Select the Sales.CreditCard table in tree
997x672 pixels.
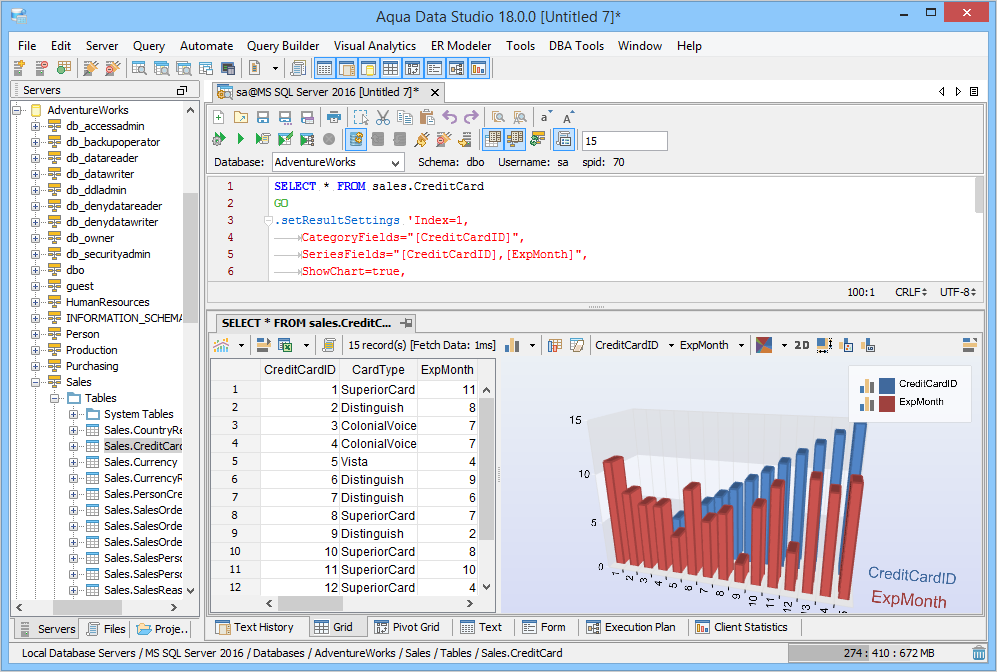coord(142,446)
